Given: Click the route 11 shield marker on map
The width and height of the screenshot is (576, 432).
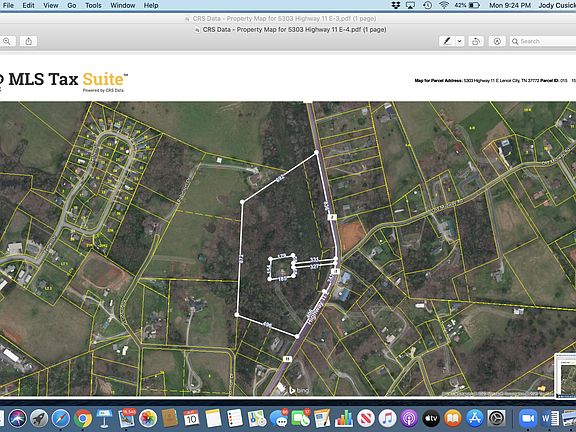Looking at the screenshot, I should point(288,359).
